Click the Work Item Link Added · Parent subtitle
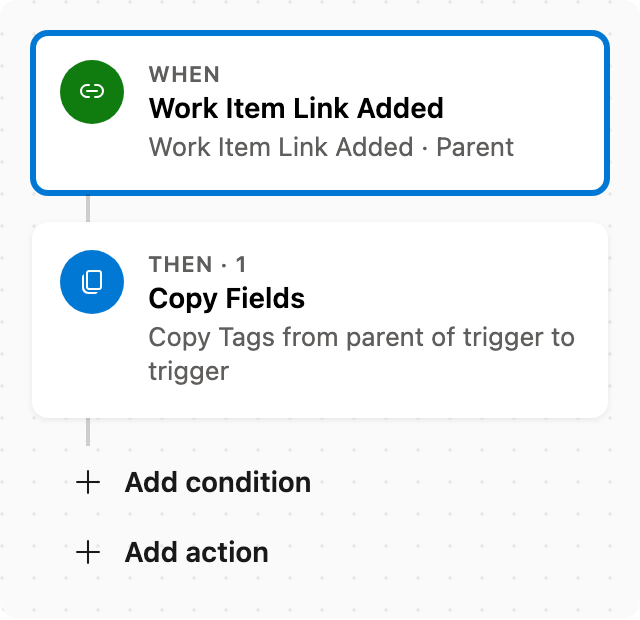Viewport: 640px width, 620px height. point(331,147)
